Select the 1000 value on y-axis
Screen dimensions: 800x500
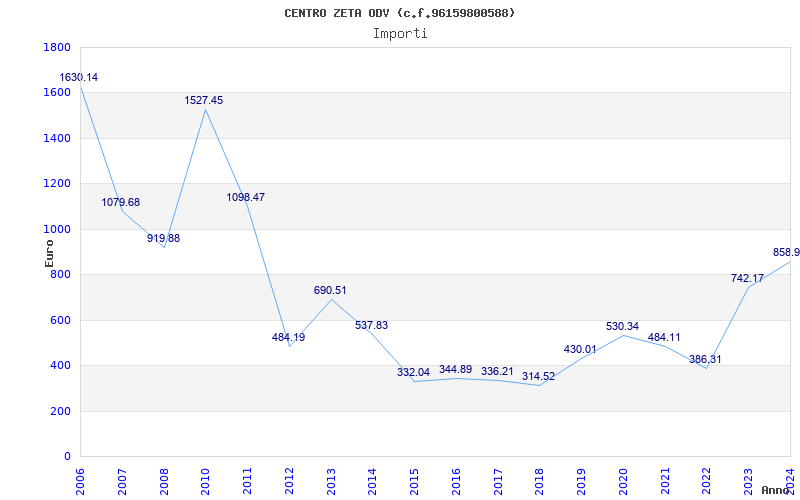click(x=57, y=229)
